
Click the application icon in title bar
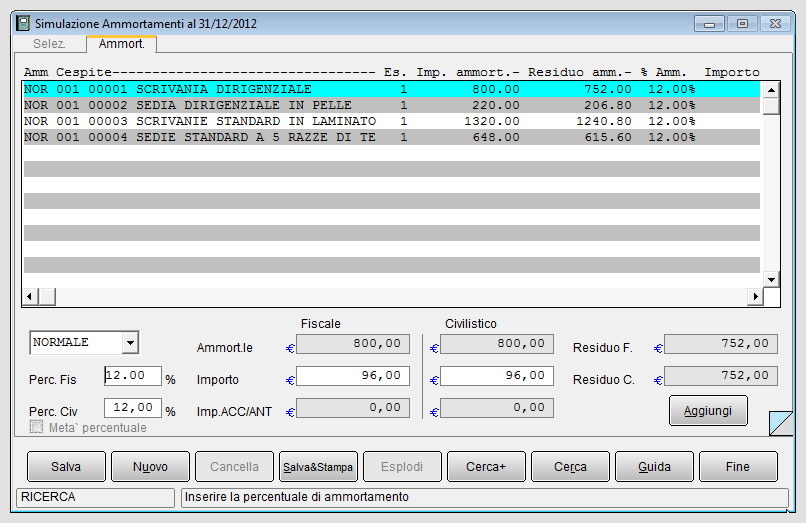tap(23, 23)
